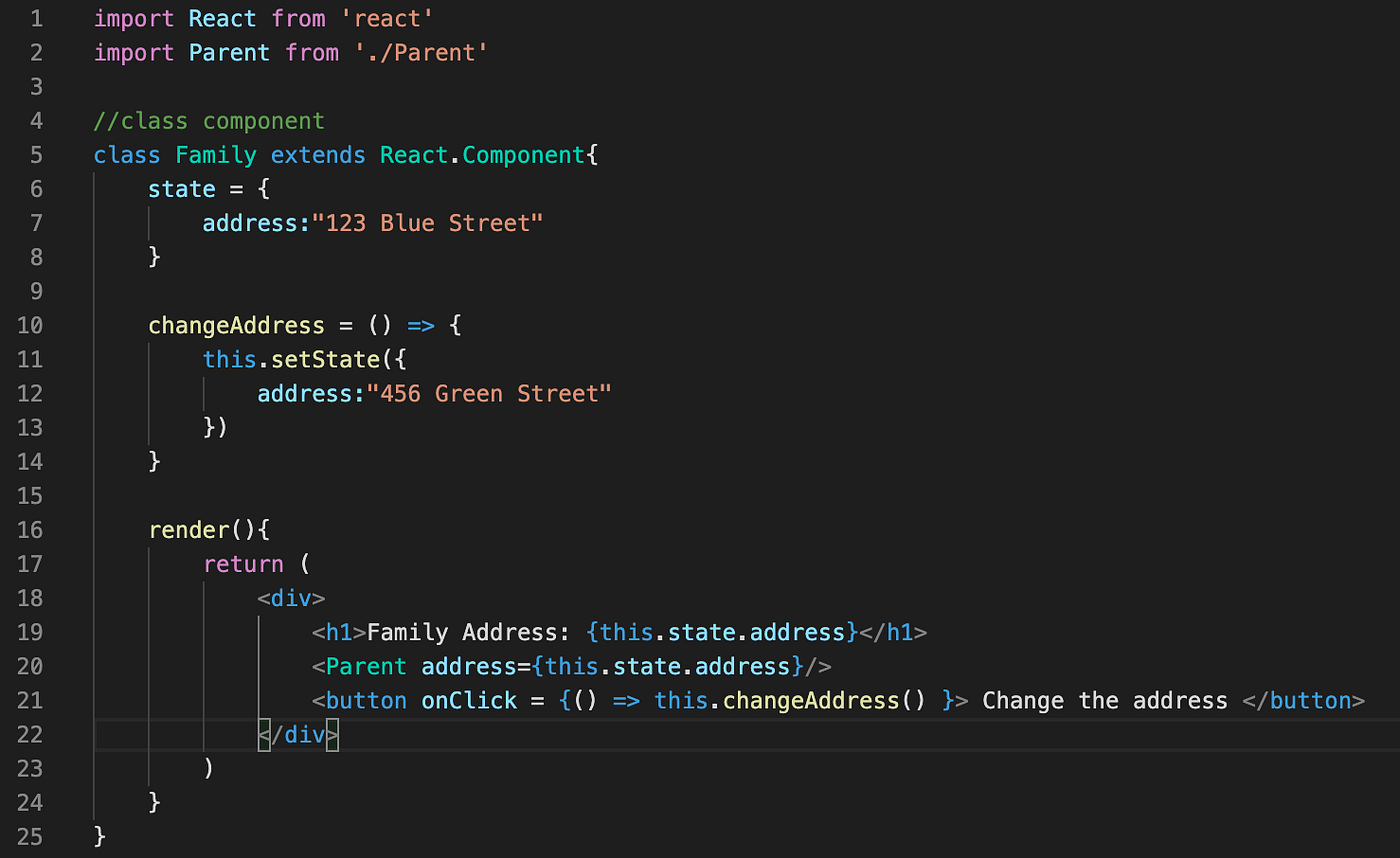Click the Parent component tag on line 20
This screenshot has width=1400, height=858.
pyautogui.click(x=366, y=666)
